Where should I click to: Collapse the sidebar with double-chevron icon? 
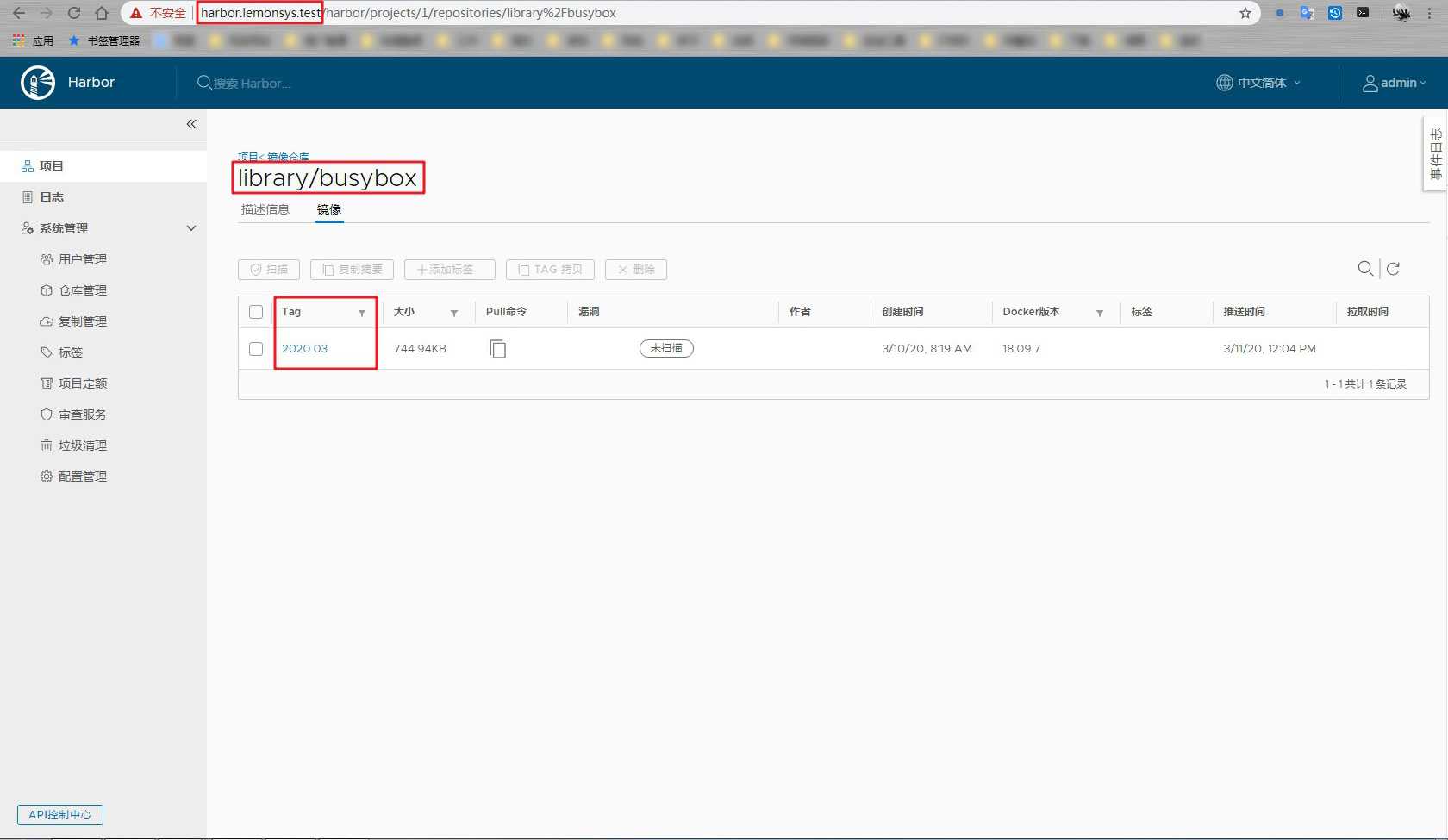coord(191,124)
